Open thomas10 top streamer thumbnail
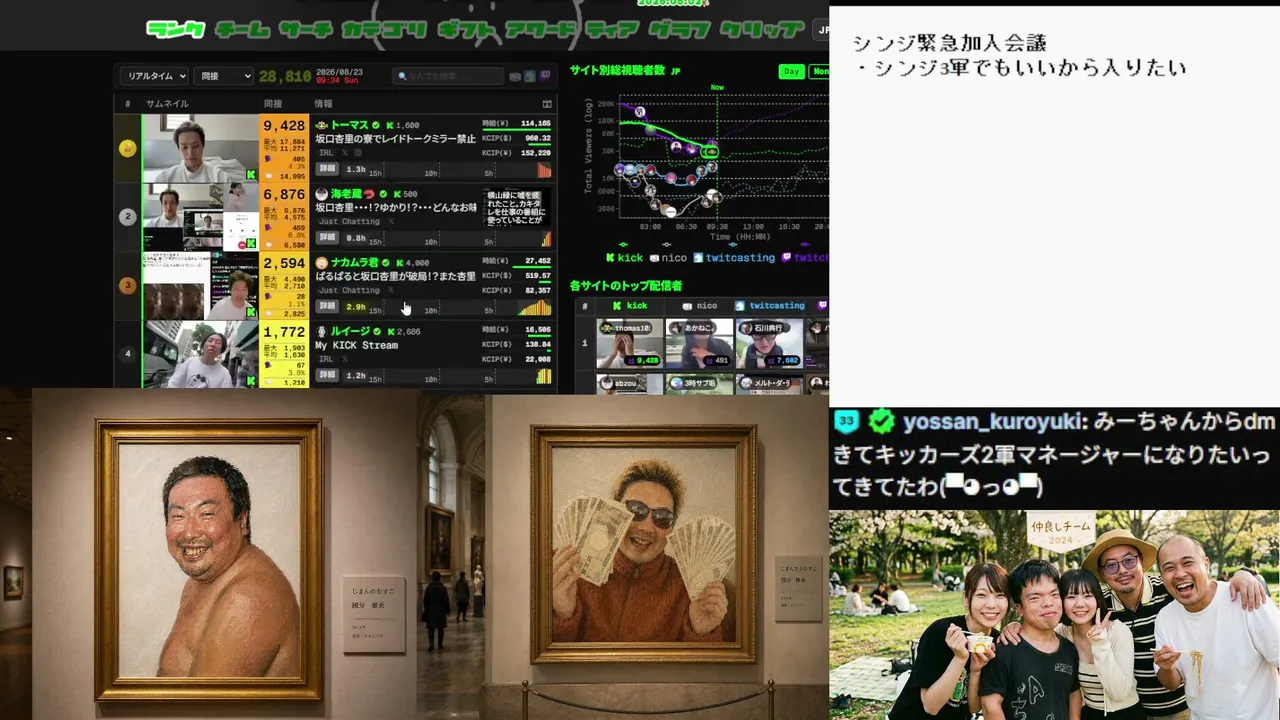 pyautogui.click(x=630, y=344)
